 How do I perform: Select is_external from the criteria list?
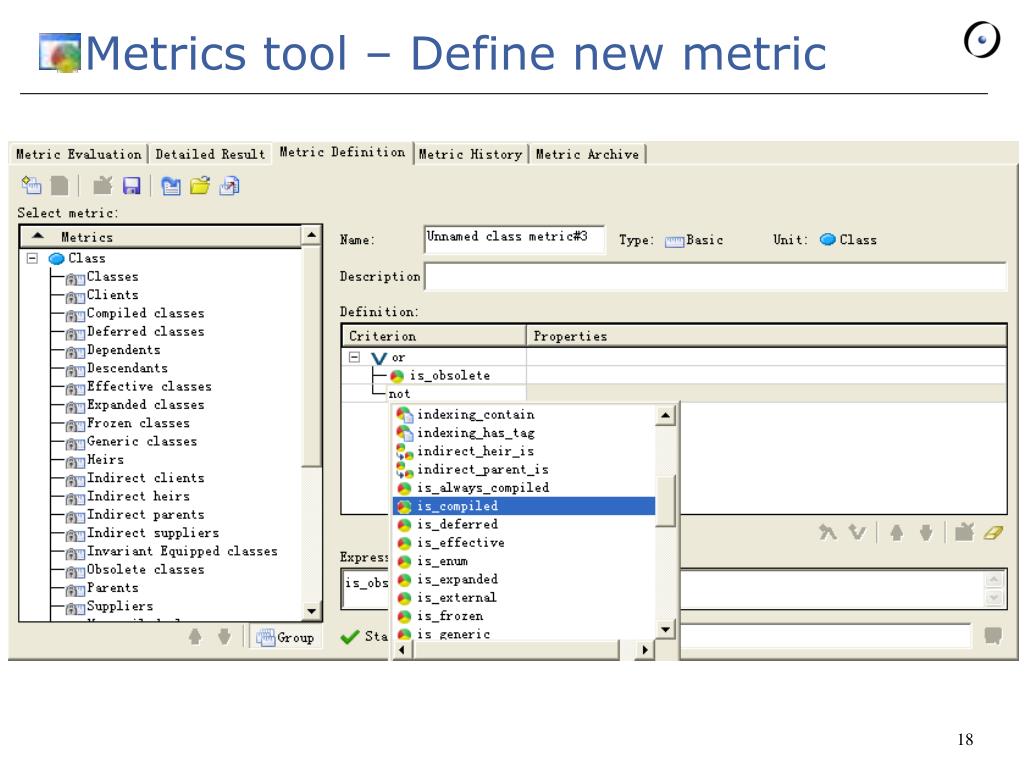[x=524, y=598]
